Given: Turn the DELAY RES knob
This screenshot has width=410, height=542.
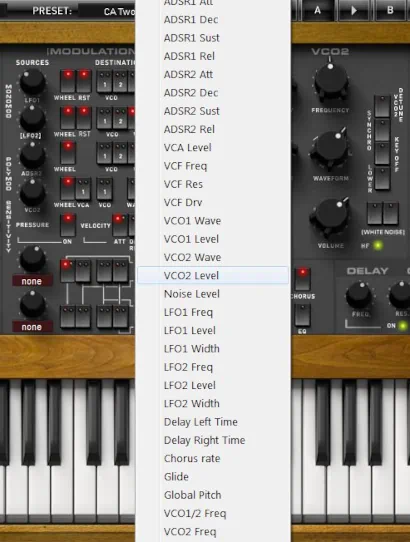Looking at the screenshot, I should click(401, 296).
